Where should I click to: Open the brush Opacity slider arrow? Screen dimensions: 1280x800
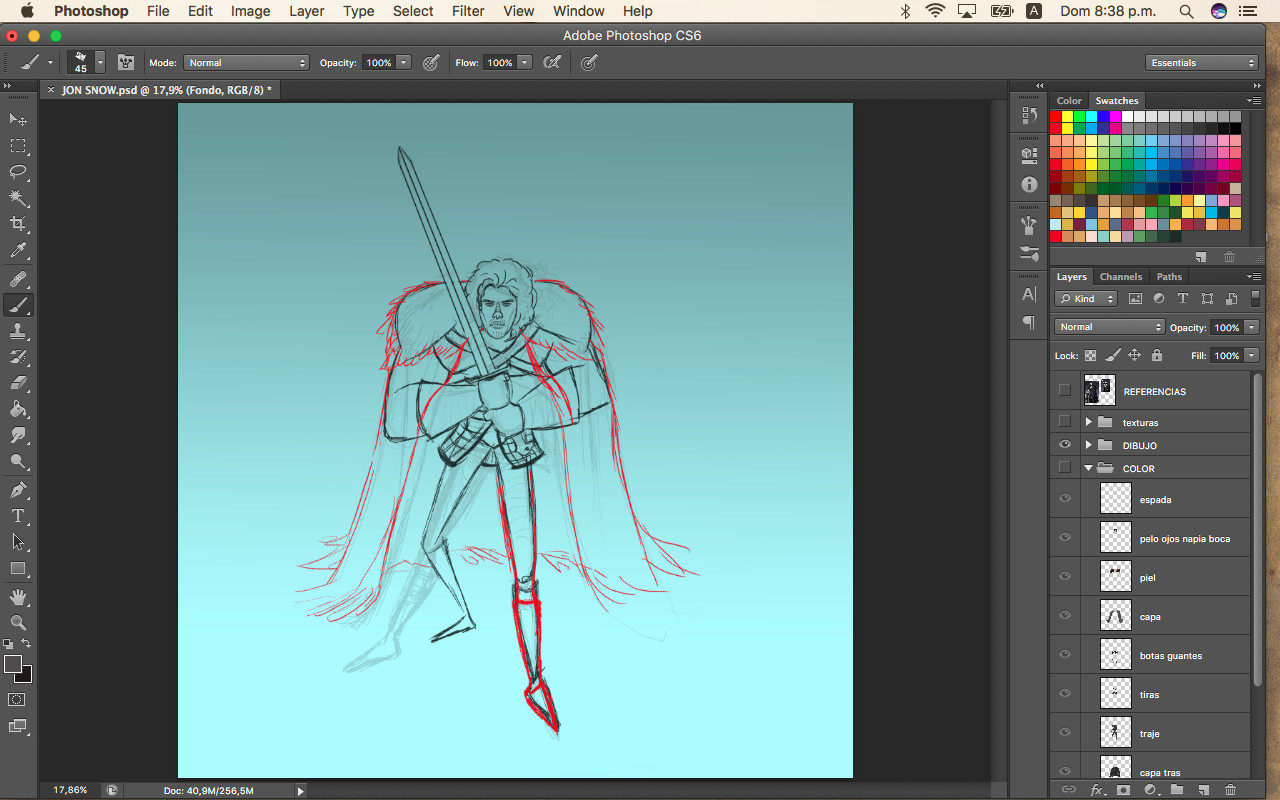[404, 62]
